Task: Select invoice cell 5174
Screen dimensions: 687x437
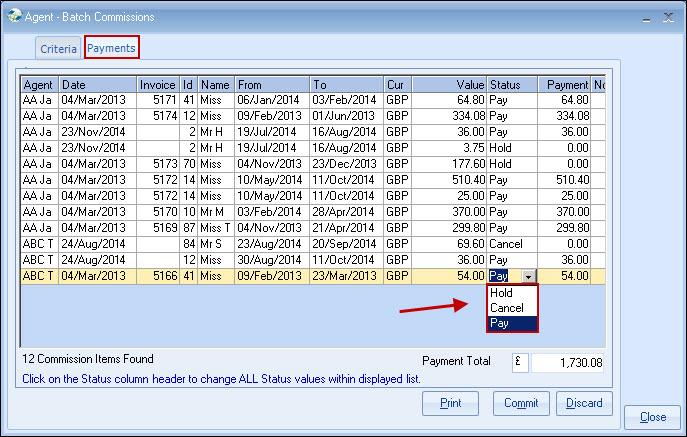Action: point(158,116)
